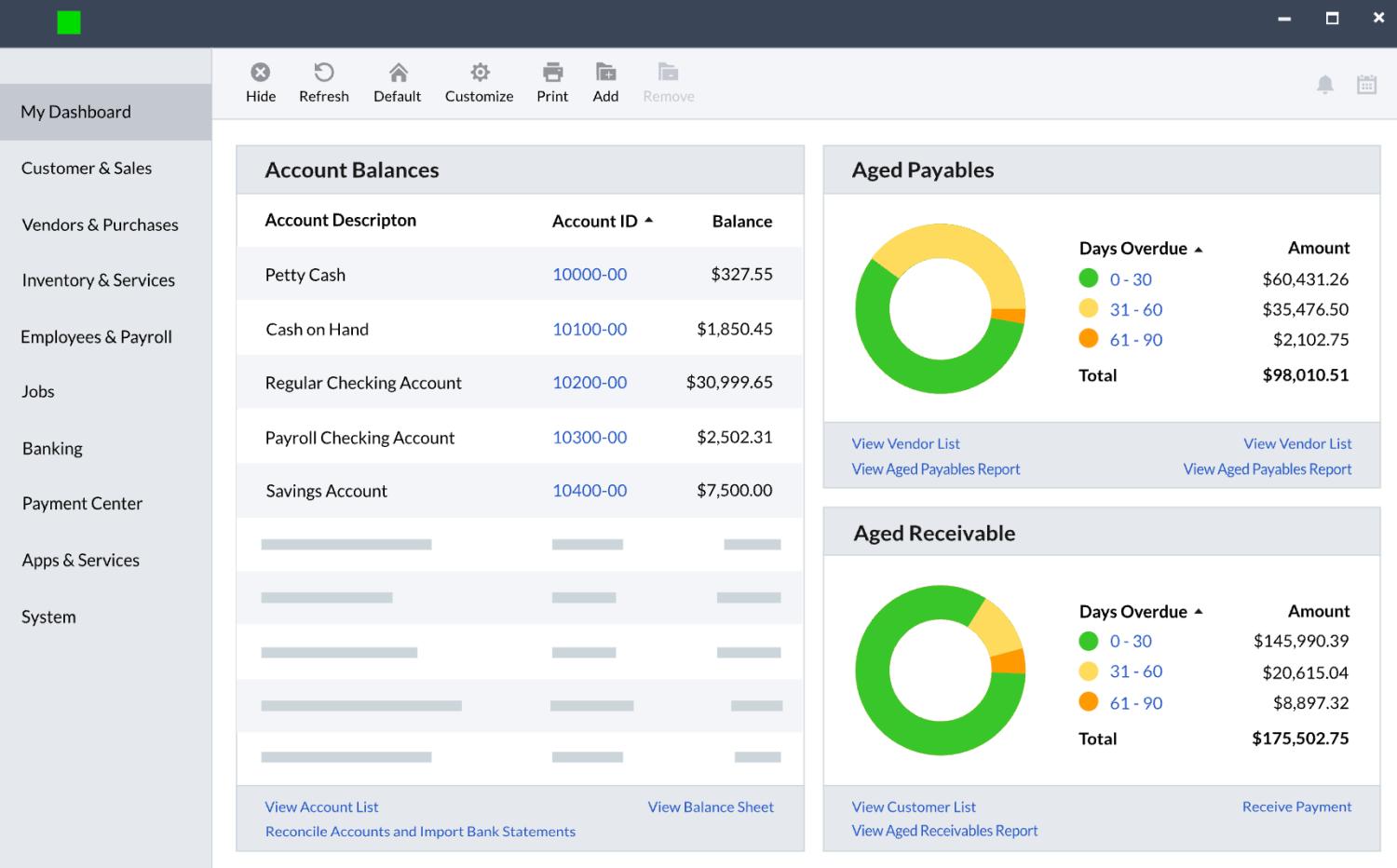Screen dimensions: 1397x868
Task: Click Receive Payment link
Action: click(x=1296, y=807)
